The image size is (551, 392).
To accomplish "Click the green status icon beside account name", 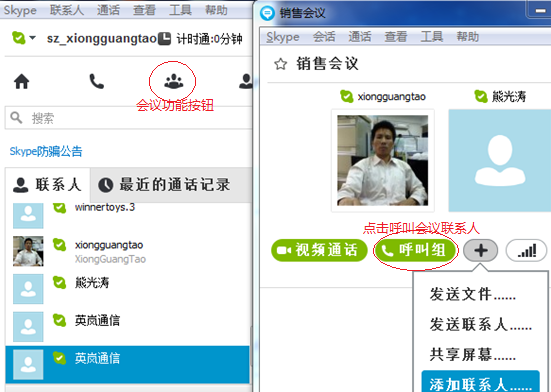I will click(x=18, y=38).
